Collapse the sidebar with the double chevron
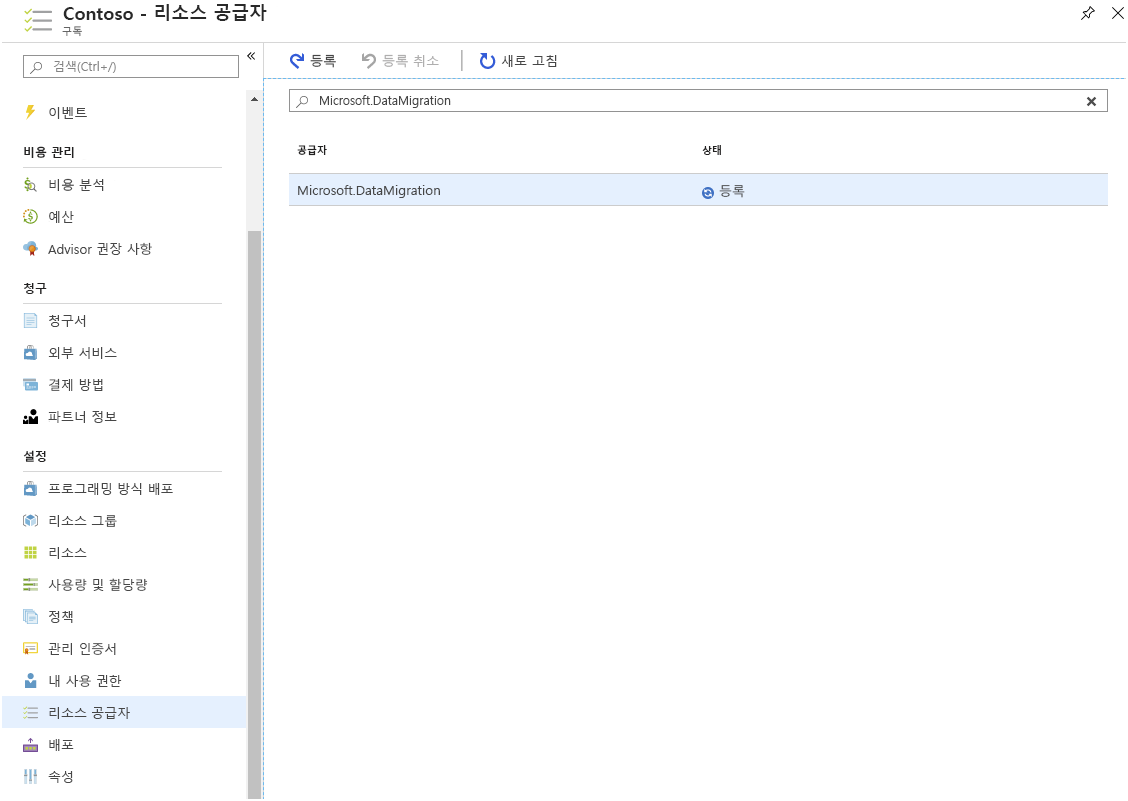This screenshot has height=801, width=1128. [x=251, y=55]
